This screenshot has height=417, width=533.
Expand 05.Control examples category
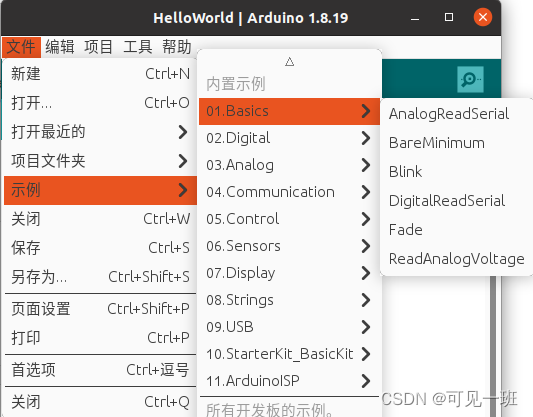[289, 219]
